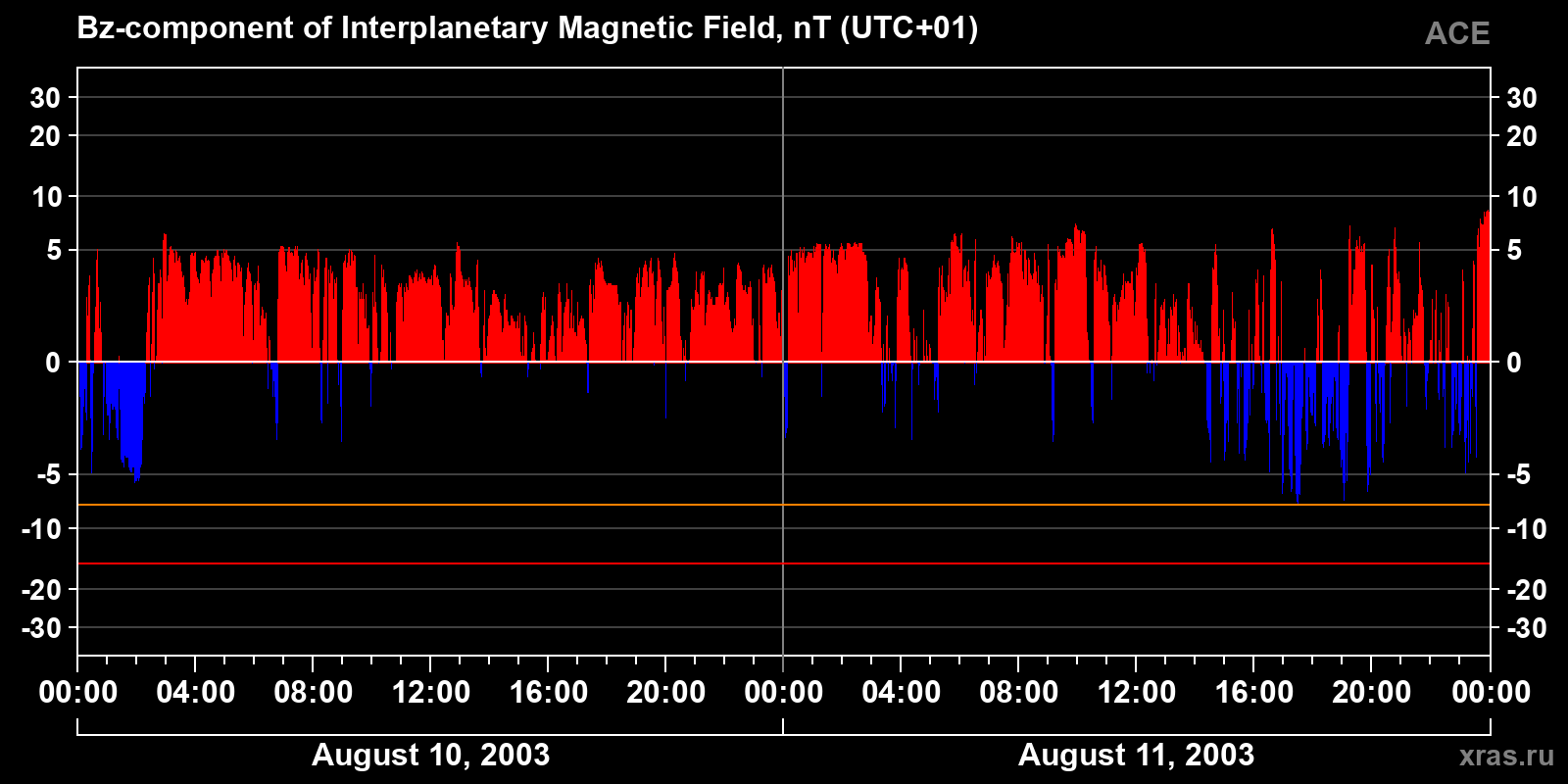This screenshot has width=1568, height=784.
Task: Click the "08:00" time label for August 10
Action: click(314, 693)
